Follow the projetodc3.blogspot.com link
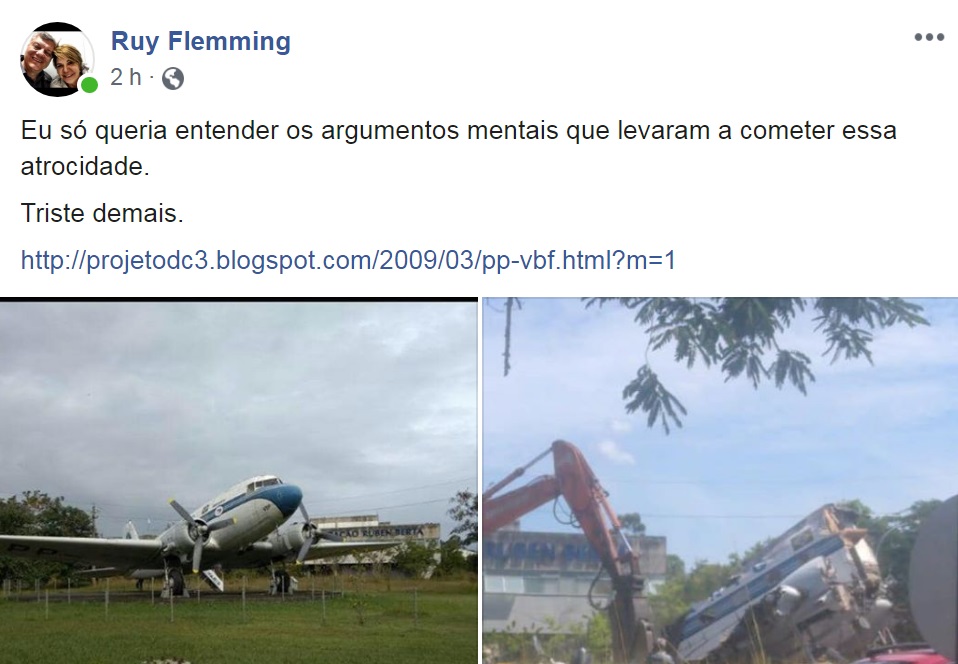Viewport: 958px width, 664px height. 348,260
